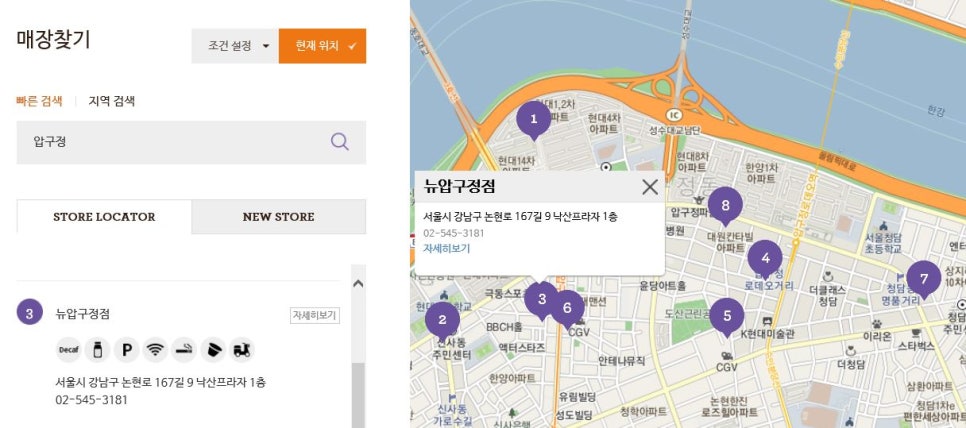The height and width of the screenshot is (428, 966).
Task: Click 자세히보기 button in store list
Action: (x=315, y=315)
